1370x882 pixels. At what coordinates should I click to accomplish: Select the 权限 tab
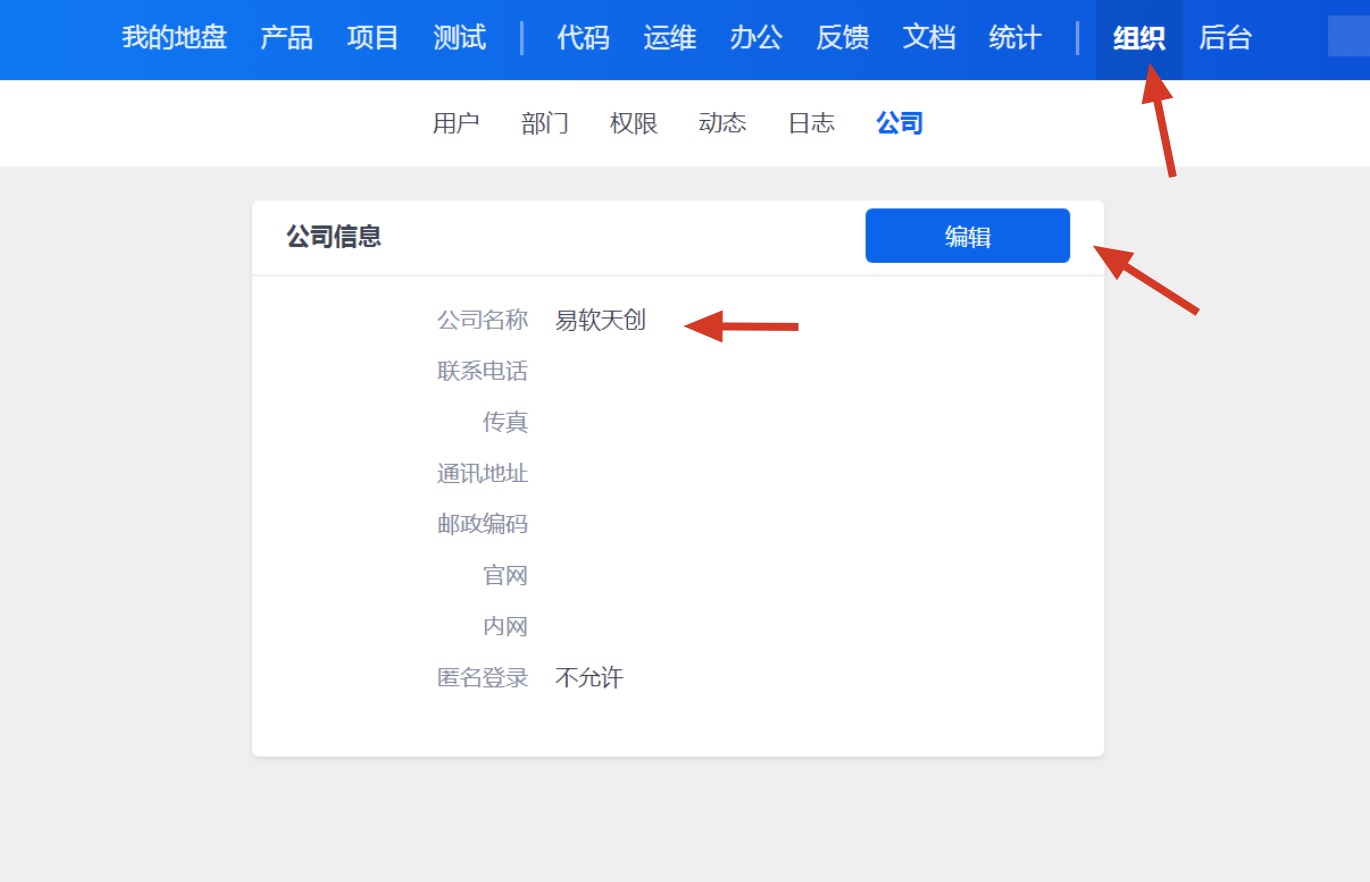634,123
